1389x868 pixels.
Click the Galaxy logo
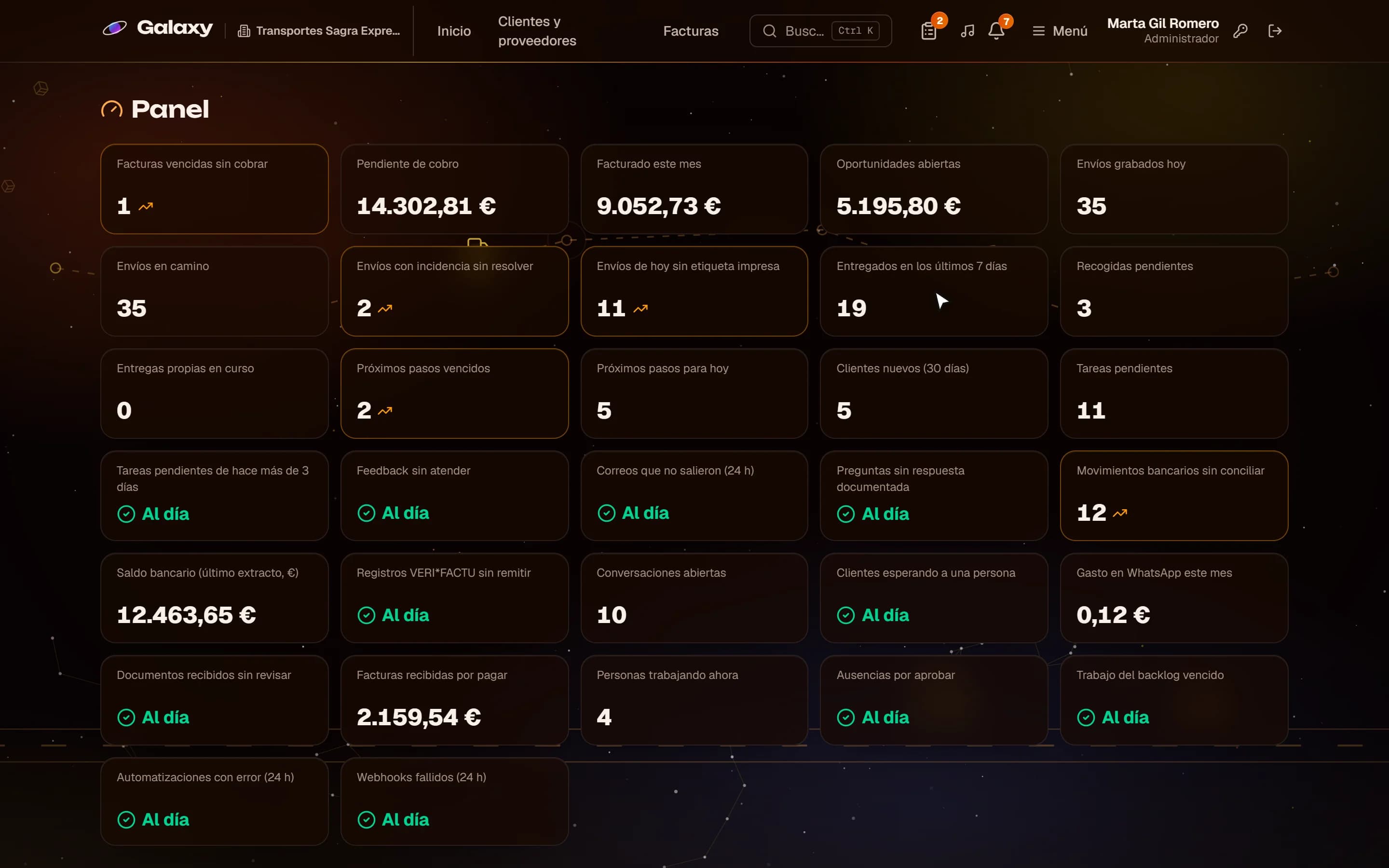157,28
